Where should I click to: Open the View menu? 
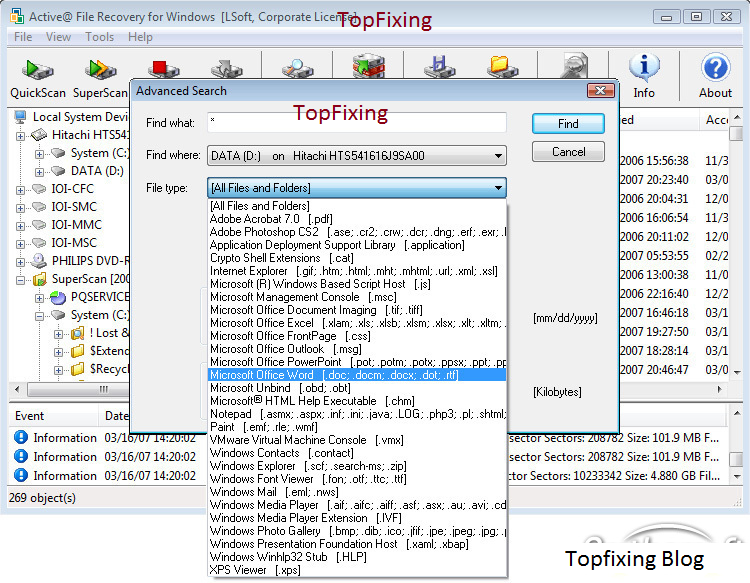click(58, 37)
